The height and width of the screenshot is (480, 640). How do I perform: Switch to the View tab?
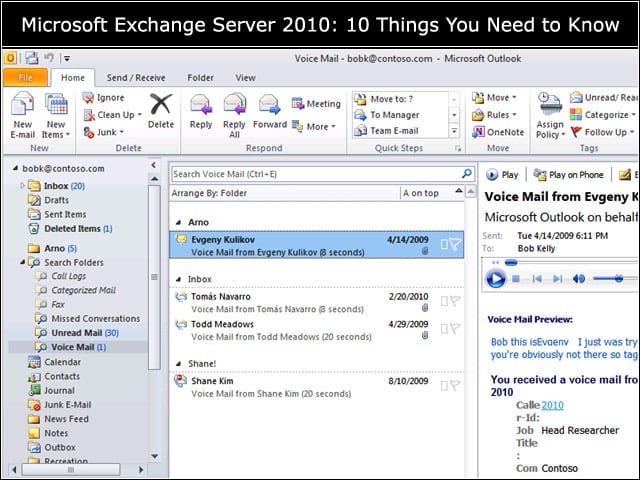tap(245, 78)
